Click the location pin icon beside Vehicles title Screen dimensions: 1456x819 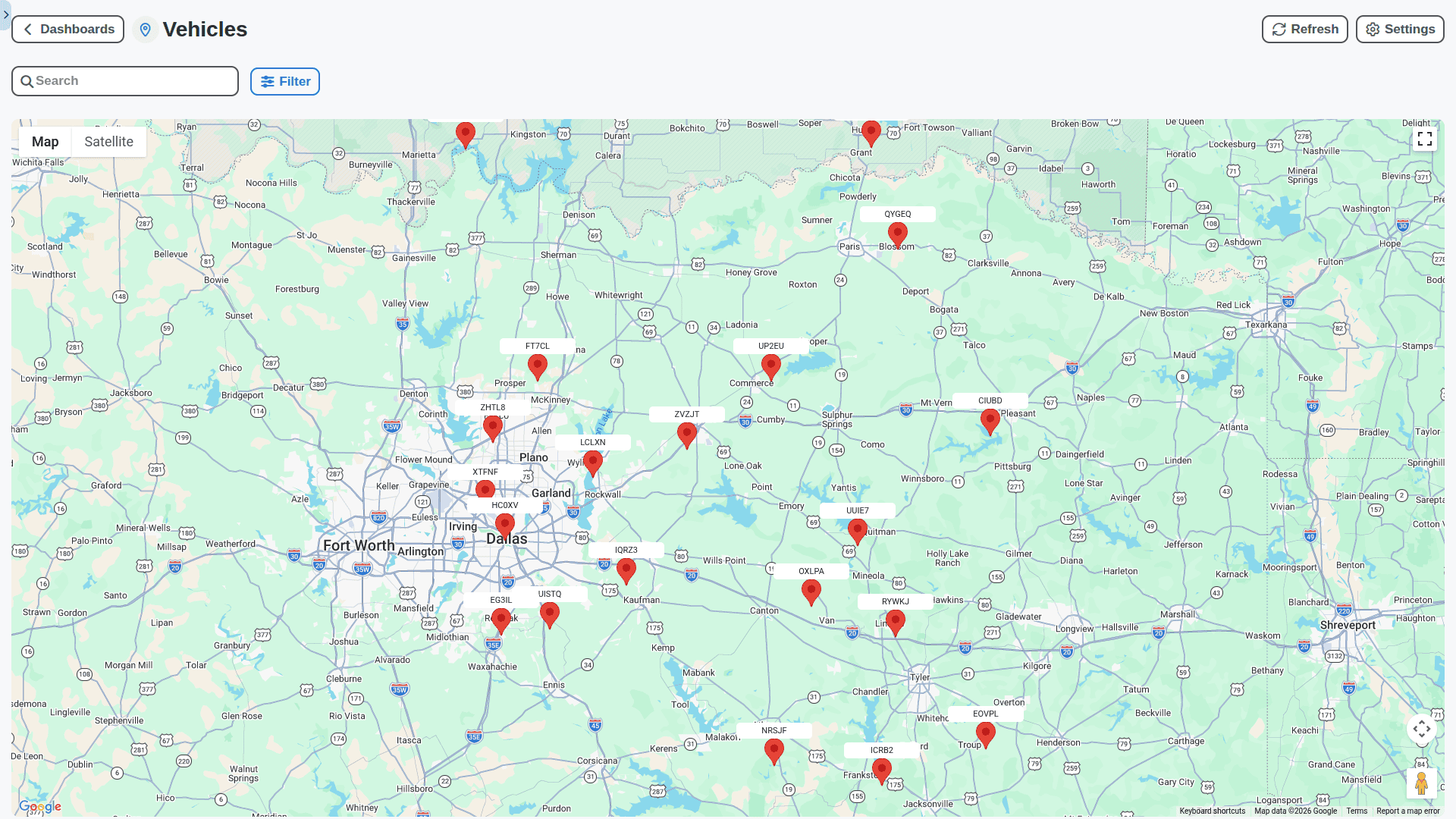pyautogui.click(x=146, y=30)
